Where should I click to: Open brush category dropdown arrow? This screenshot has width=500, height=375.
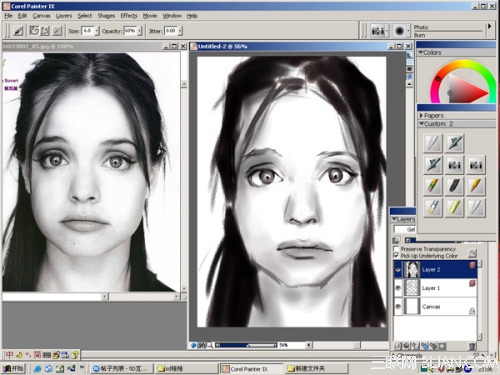pyautogui.click(x=387, y=31)
